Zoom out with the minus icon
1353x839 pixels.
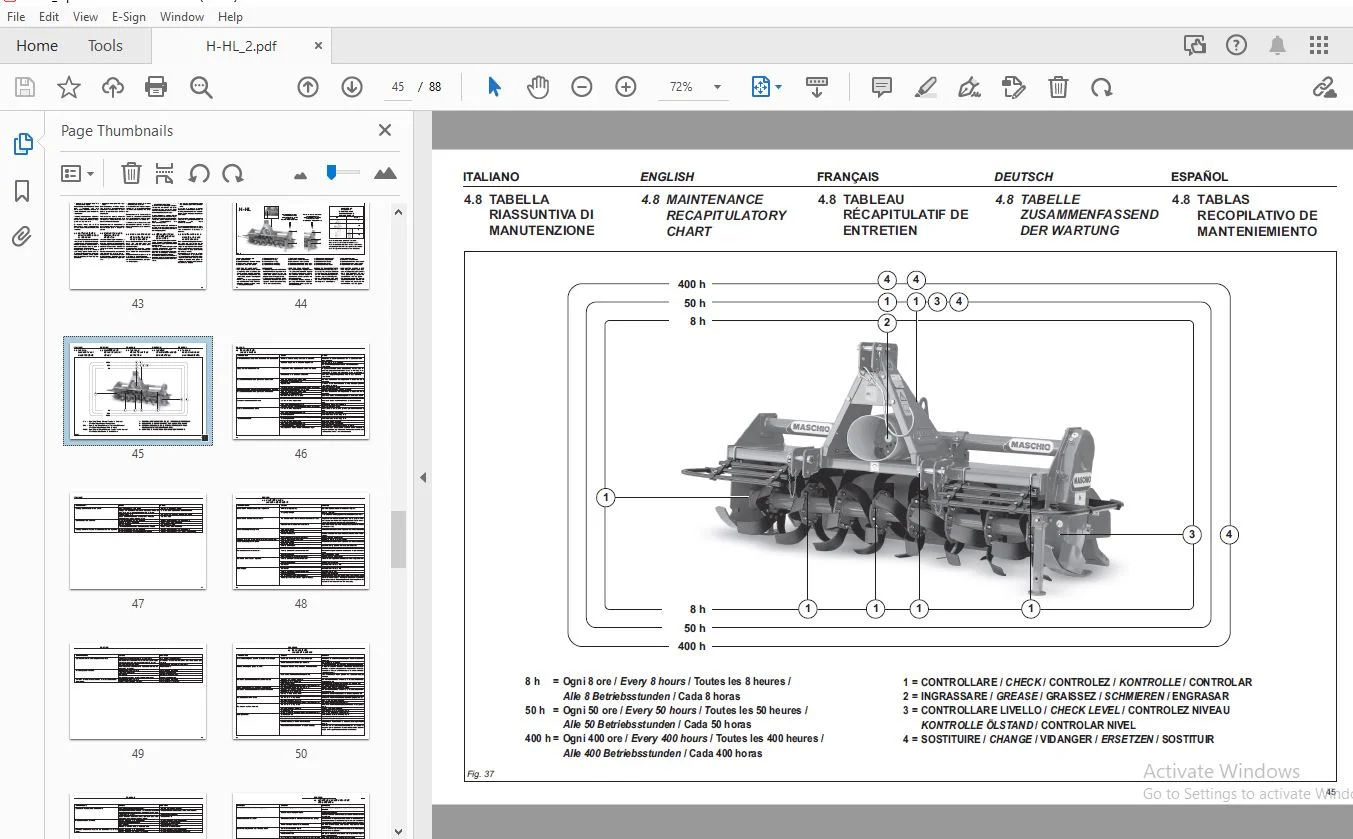pos(582,87)
